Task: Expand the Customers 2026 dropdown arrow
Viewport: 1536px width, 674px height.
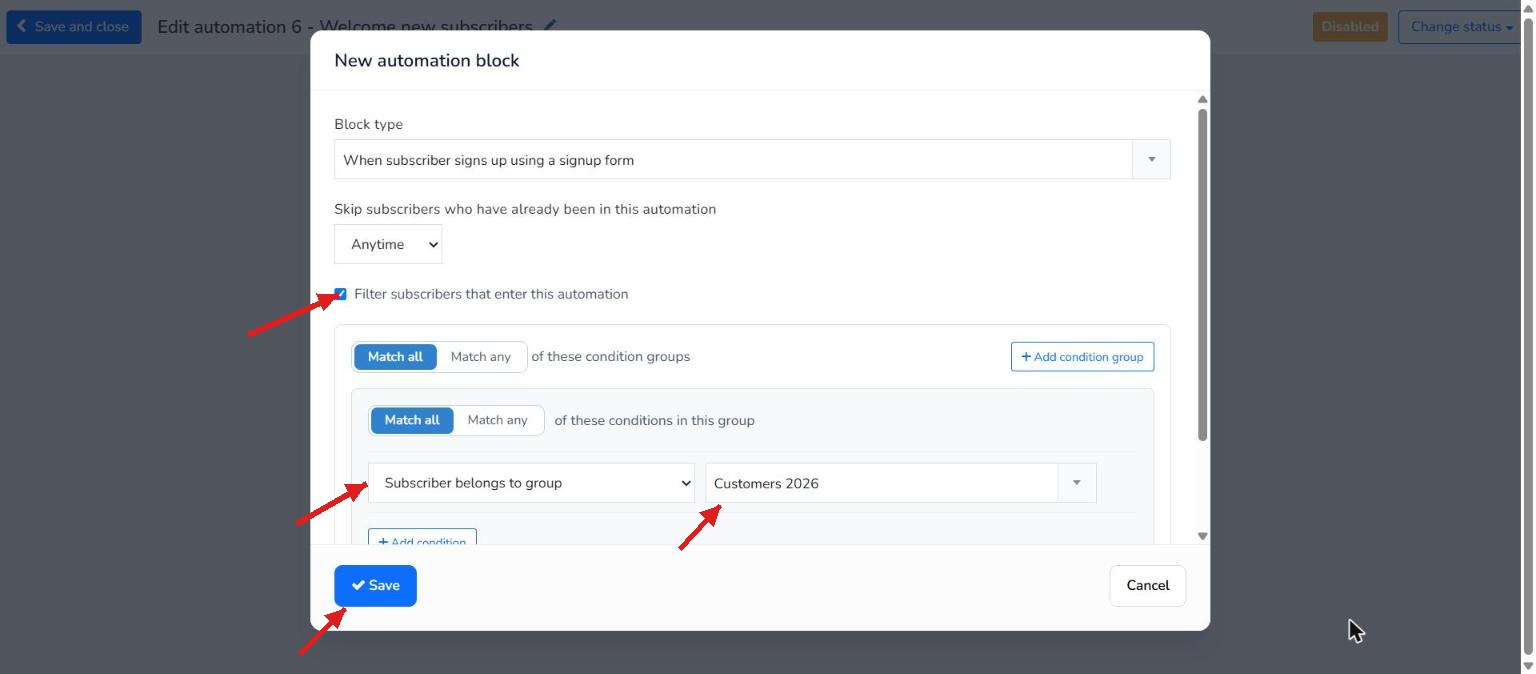Action: pyautogui.click(x=1077, y=483)
